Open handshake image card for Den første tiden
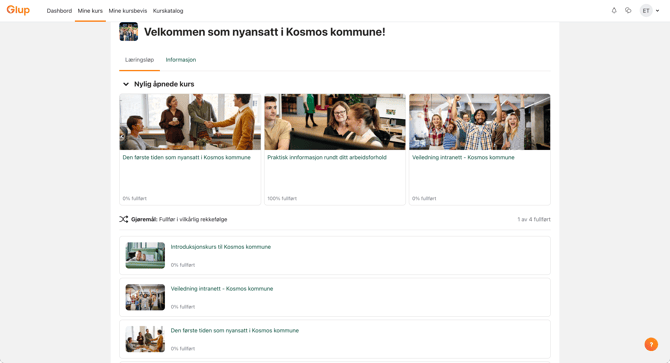670x363 pixels. 190,122
